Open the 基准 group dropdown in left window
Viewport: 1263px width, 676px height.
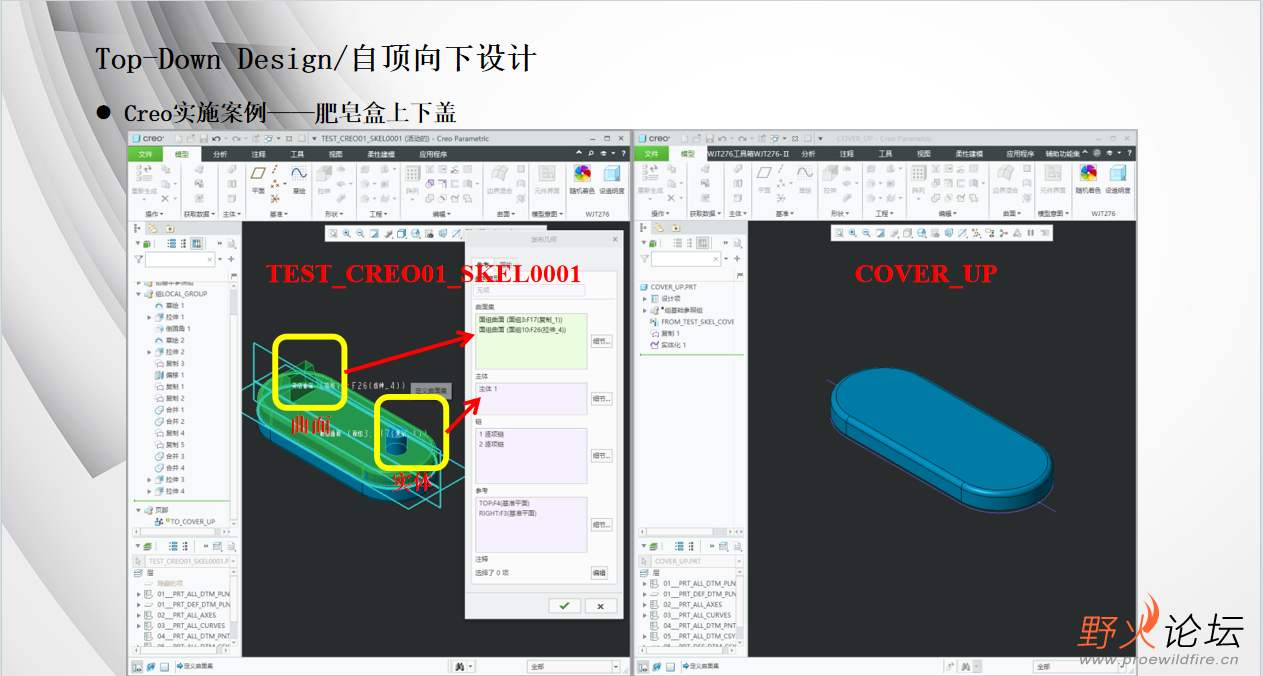pyautogui.click(x=278, y=213)
